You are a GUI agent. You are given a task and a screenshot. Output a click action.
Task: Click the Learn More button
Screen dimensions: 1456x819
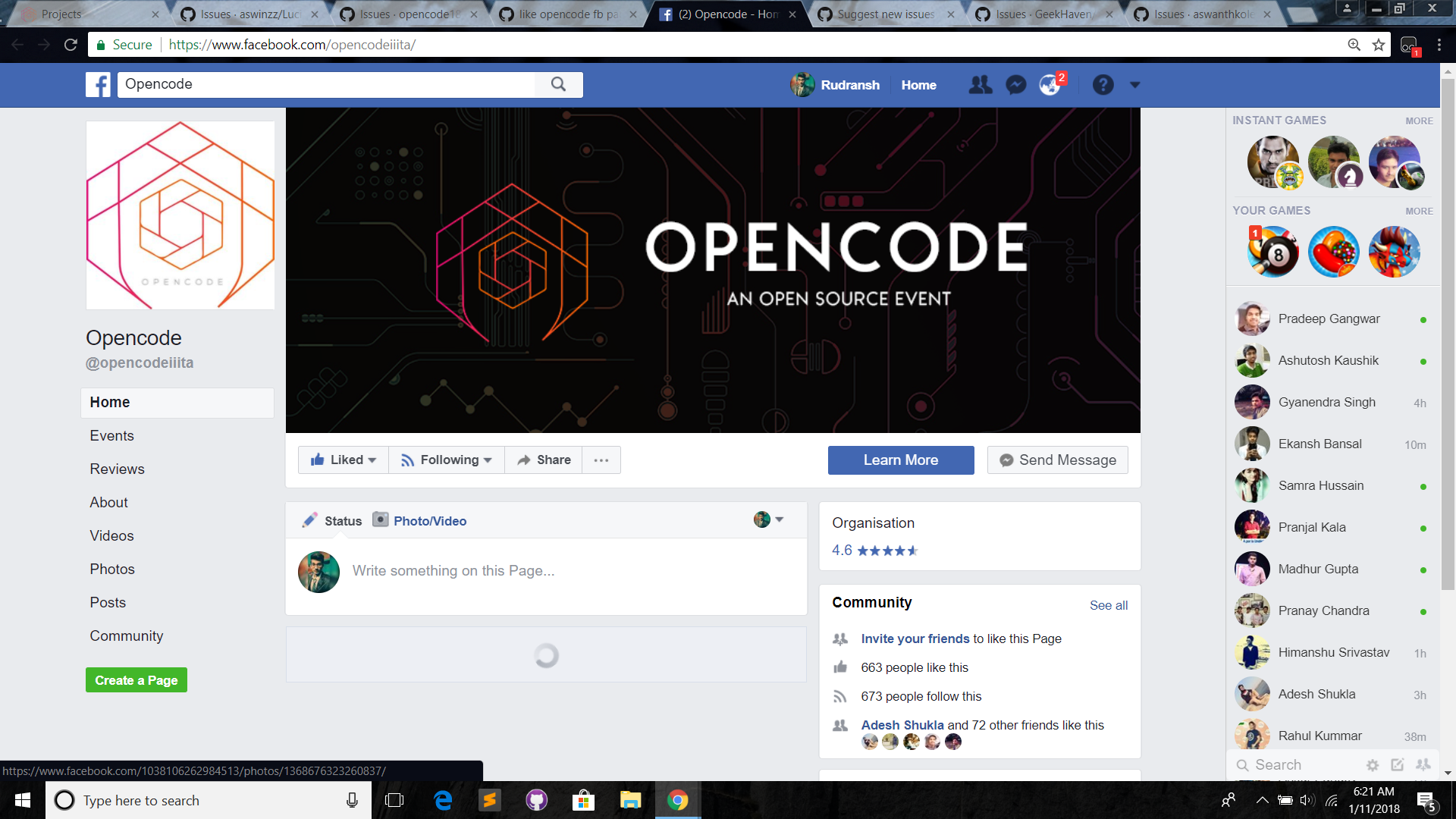900,460
